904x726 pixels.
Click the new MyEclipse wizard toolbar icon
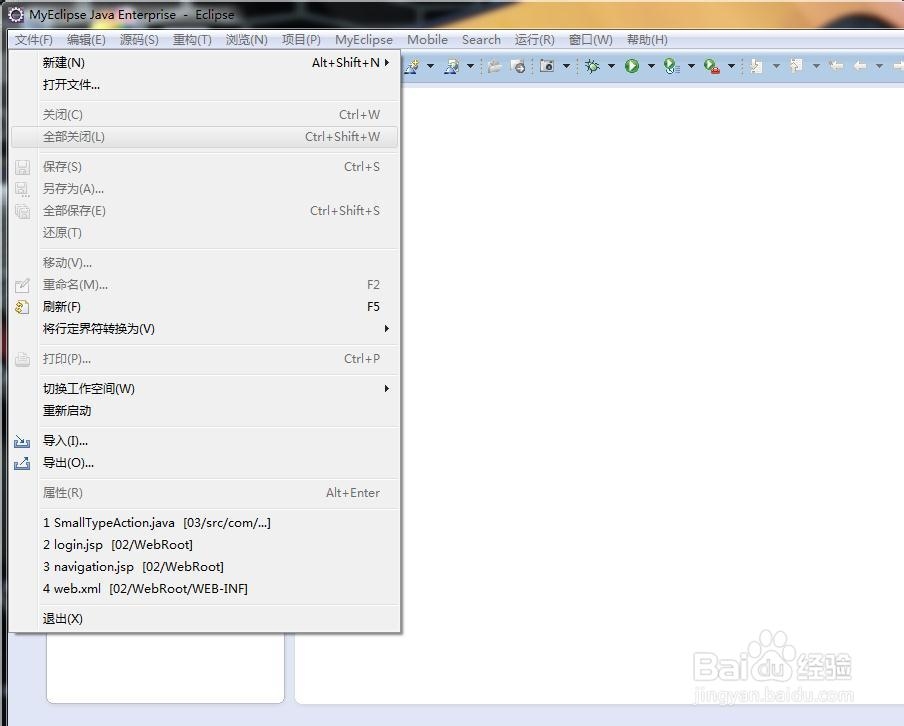(x=412, y=66)
